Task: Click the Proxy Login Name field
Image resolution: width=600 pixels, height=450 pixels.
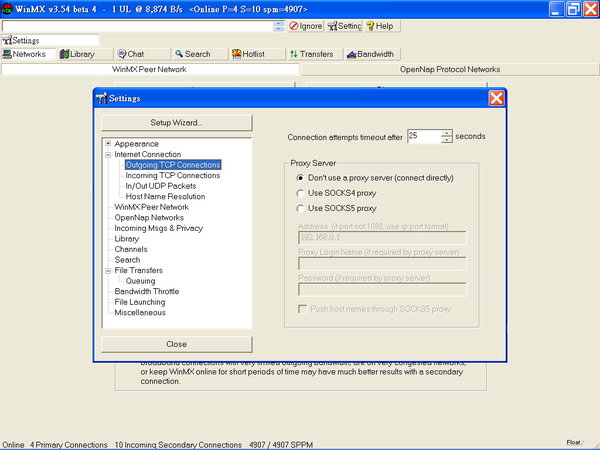Action: tap(382, 264)
